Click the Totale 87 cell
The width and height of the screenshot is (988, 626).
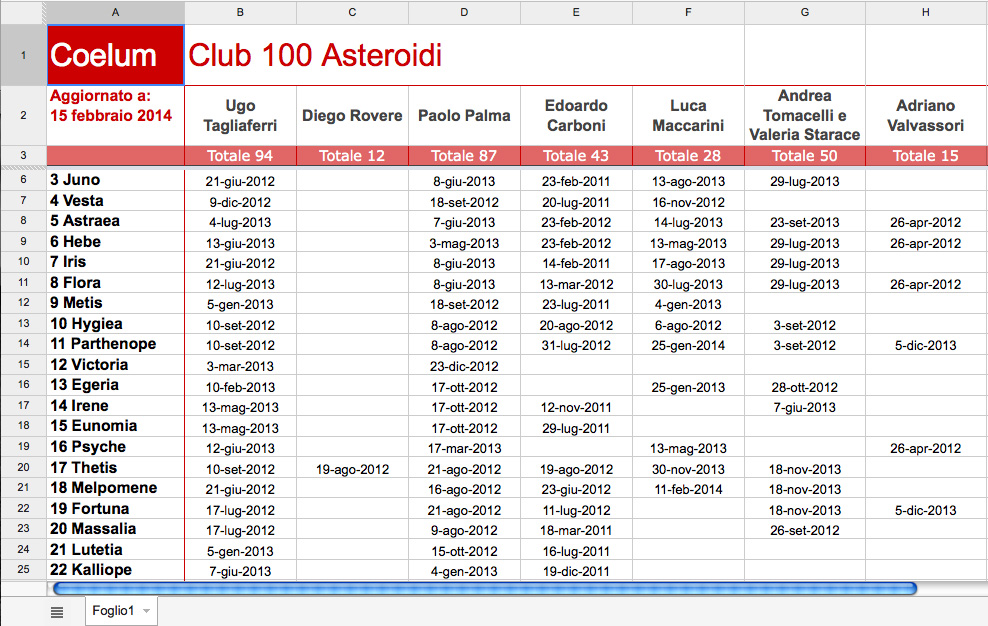point(464,156)
